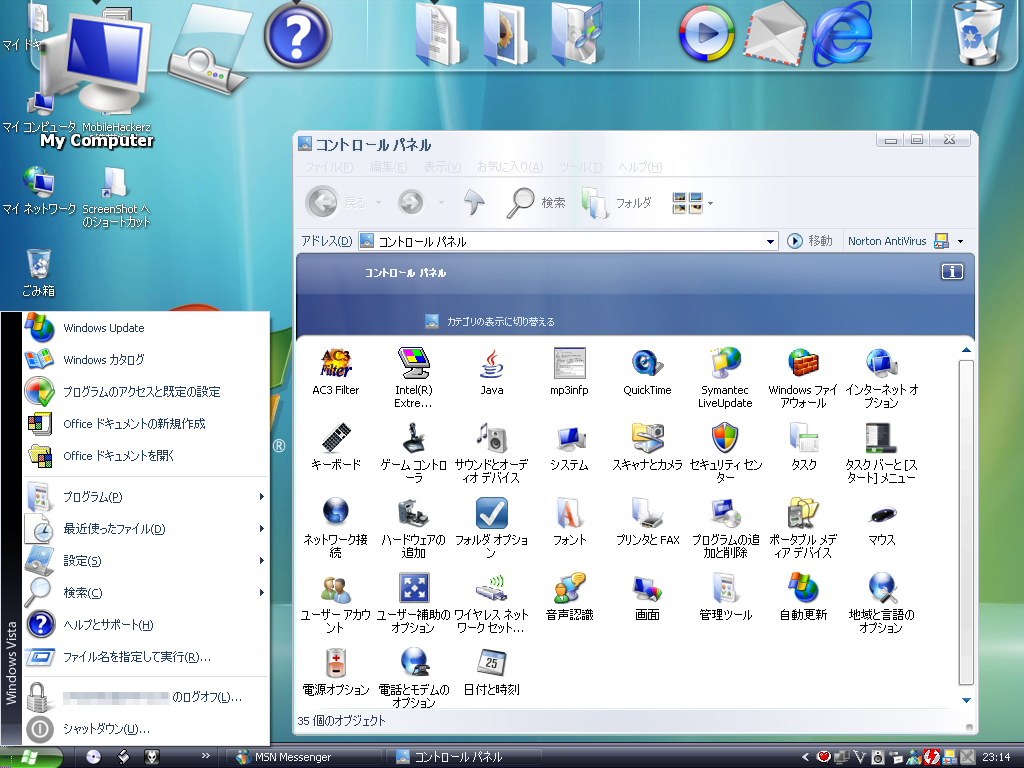Screen dimensions: 1024x768
Task: Open 自動更新 automatic updates icon
Action: pyautogui.click(x=803, y=588)
